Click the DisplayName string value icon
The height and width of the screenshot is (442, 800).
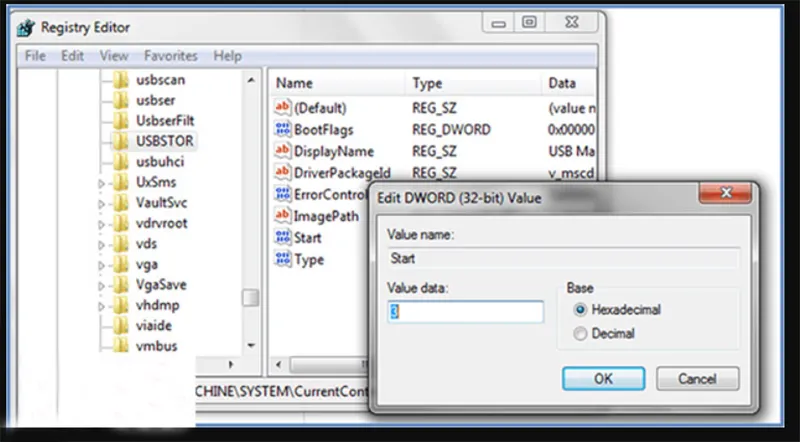283,151
